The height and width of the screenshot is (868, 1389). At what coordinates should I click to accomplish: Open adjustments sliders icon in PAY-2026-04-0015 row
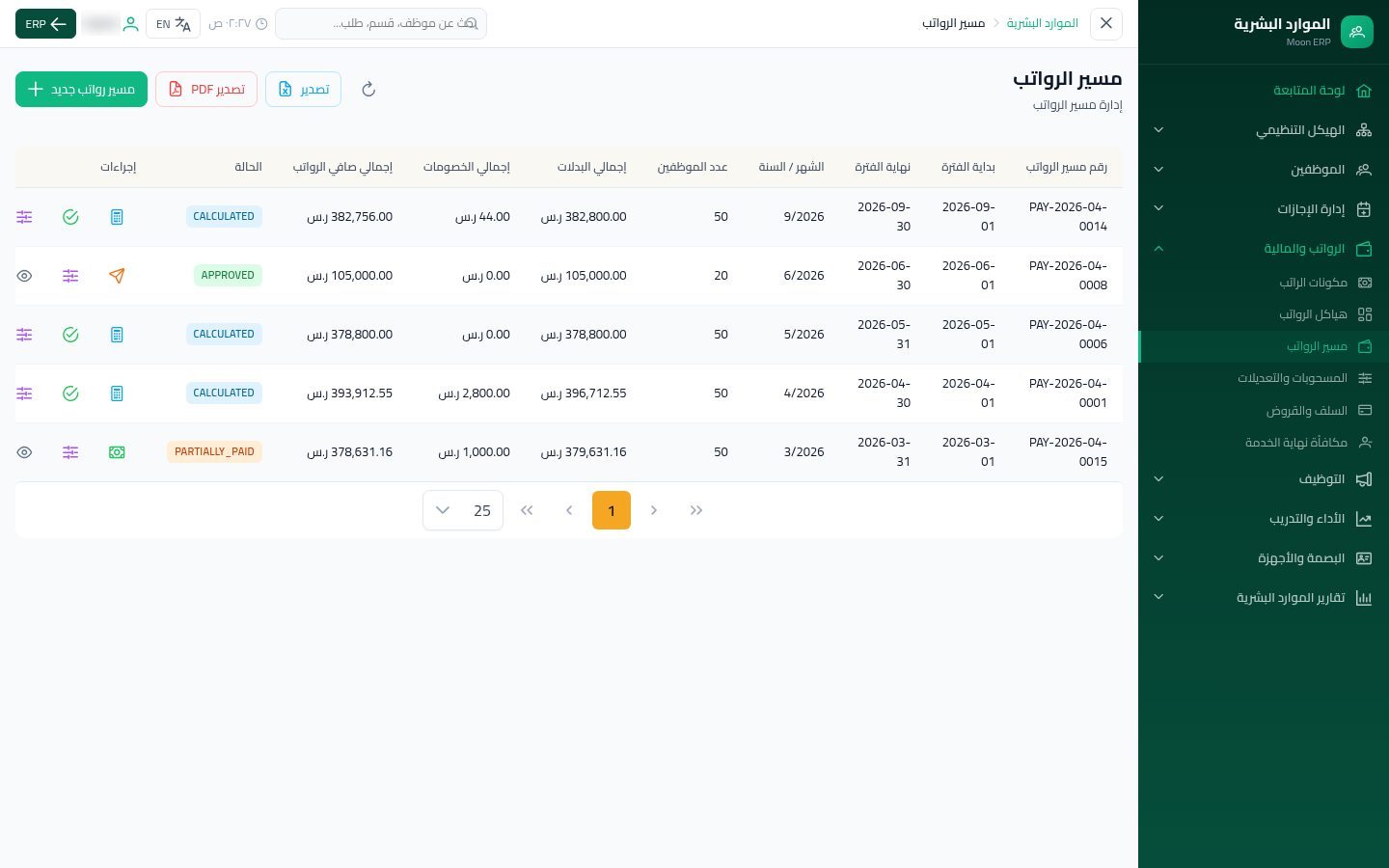[70, 452]
